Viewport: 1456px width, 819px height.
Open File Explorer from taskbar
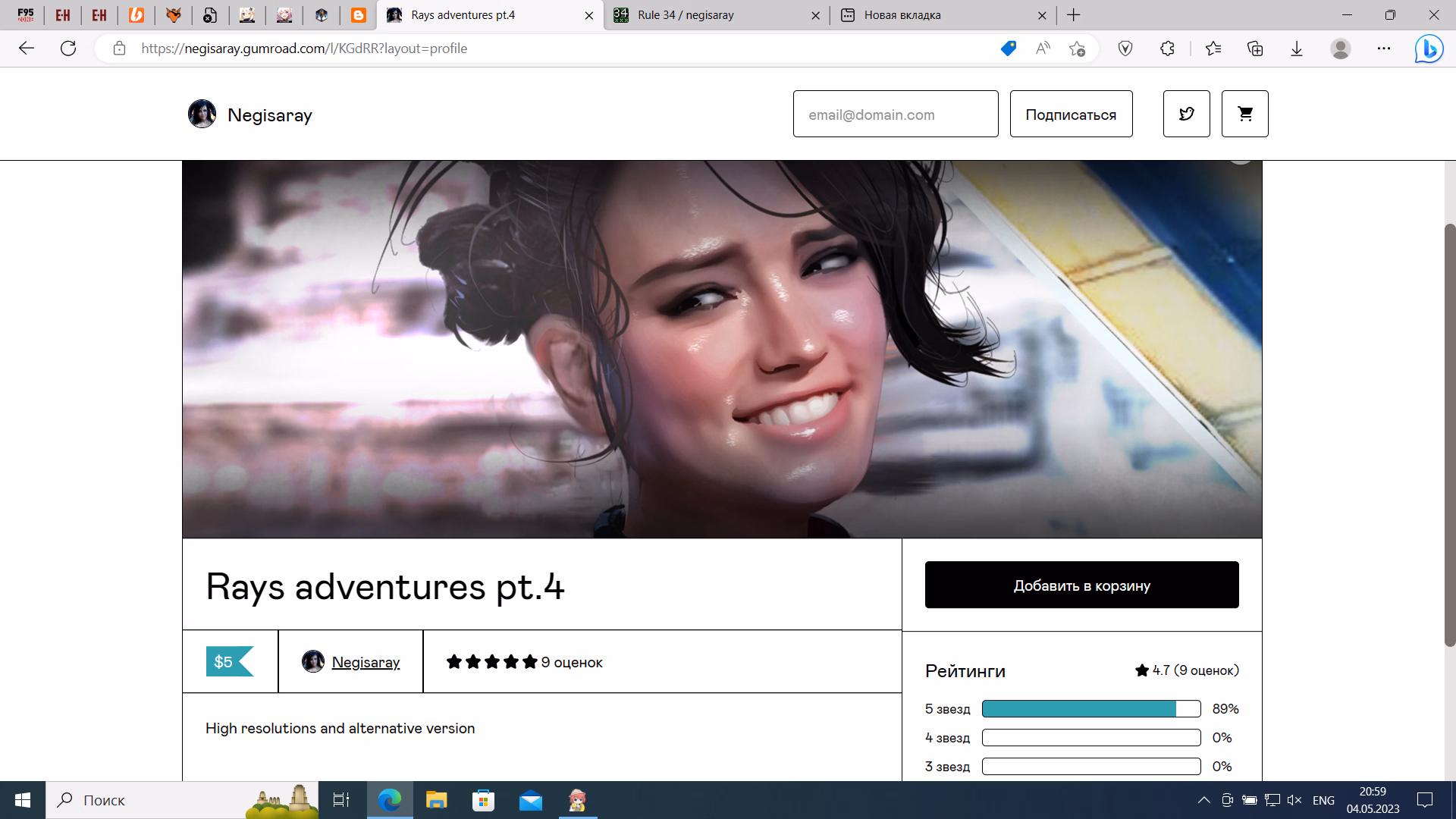436,800
